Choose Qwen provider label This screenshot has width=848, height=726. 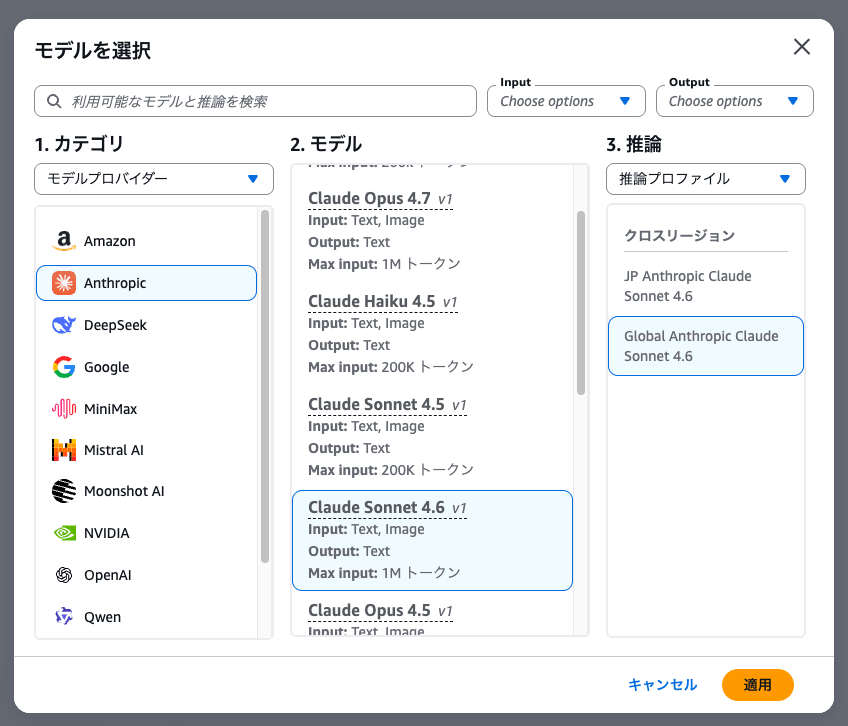[102, 616]
